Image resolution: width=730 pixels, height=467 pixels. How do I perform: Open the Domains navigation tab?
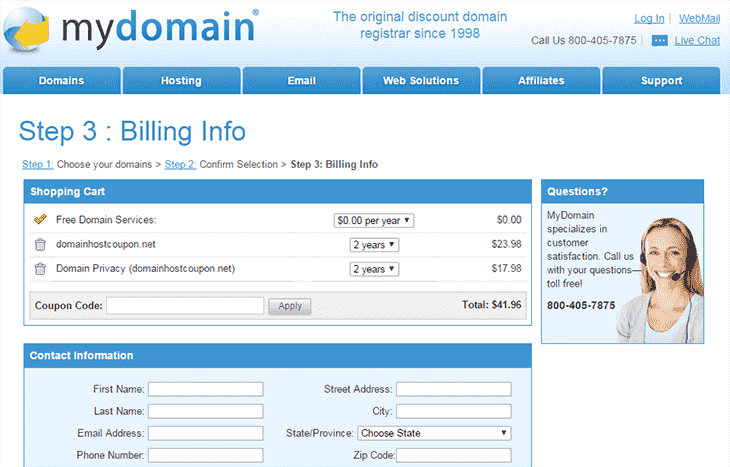point(61,81)
